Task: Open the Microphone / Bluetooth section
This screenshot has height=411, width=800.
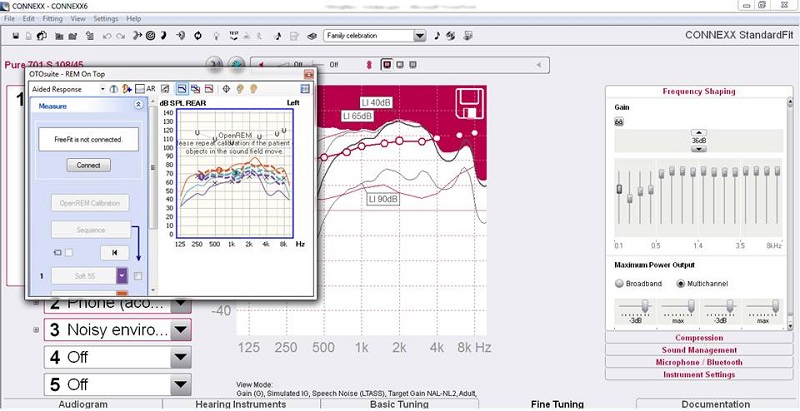Action: point(699,362)
